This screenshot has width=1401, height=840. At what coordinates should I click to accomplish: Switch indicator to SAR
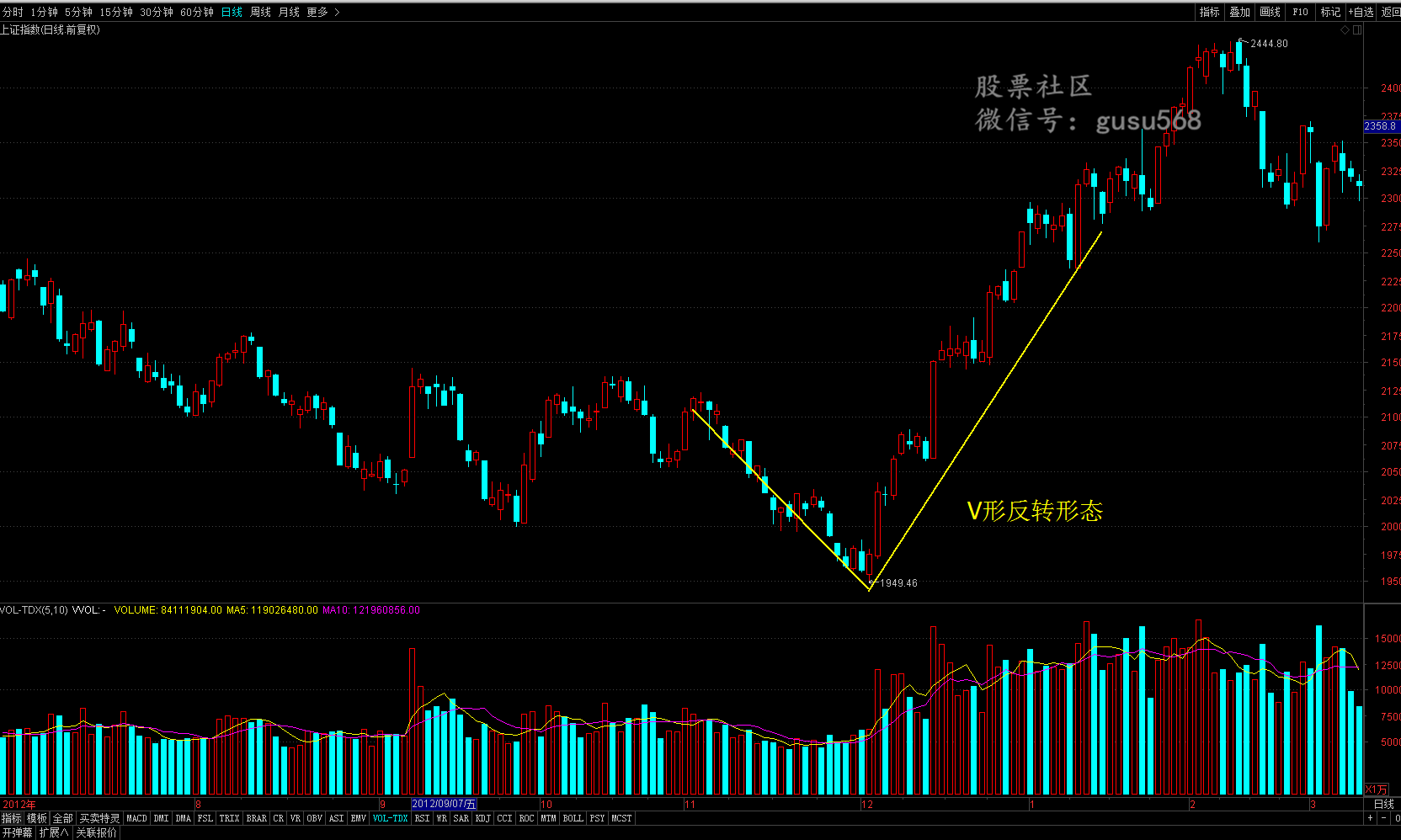(x=461, y=818)
